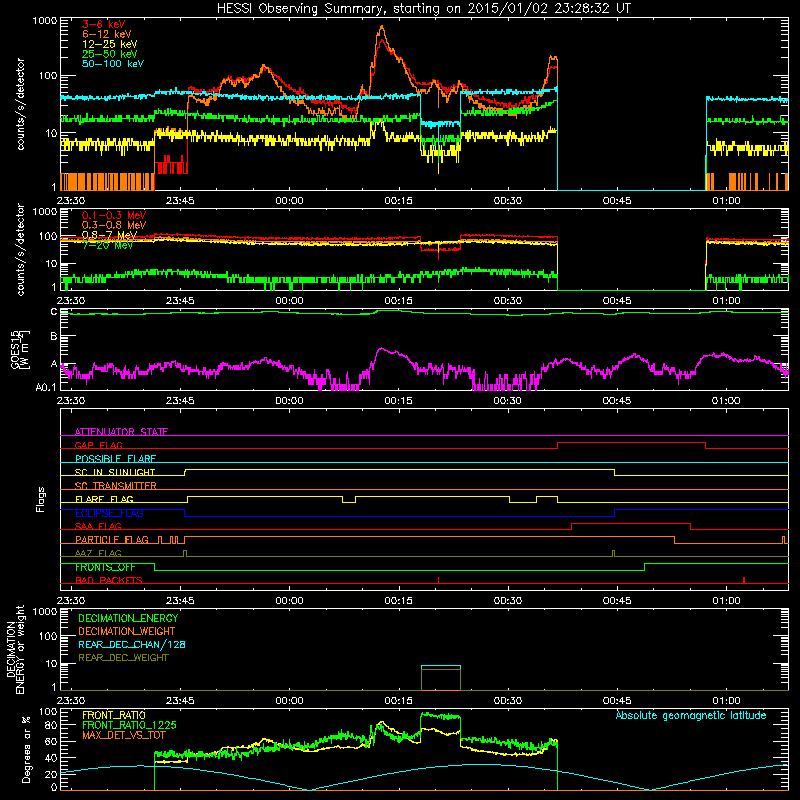Select the GAP_FLAG label
Image resolution: width=800 pixels, height=800 pixels.
click(99, 445)
